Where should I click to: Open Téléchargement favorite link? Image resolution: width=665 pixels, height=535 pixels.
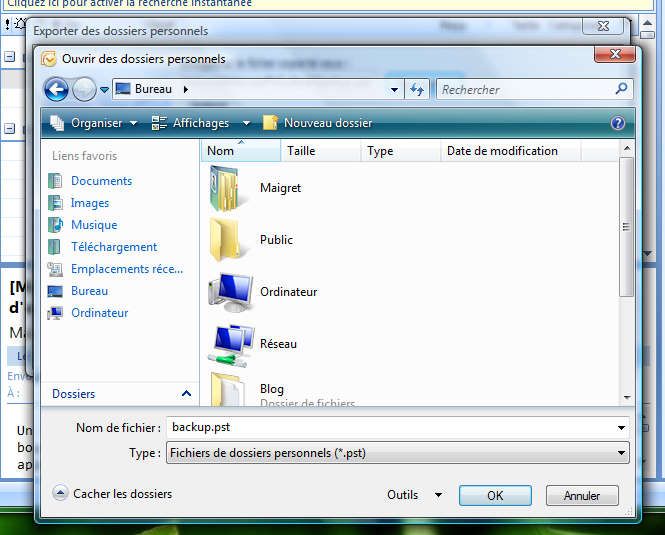(114, 247)
